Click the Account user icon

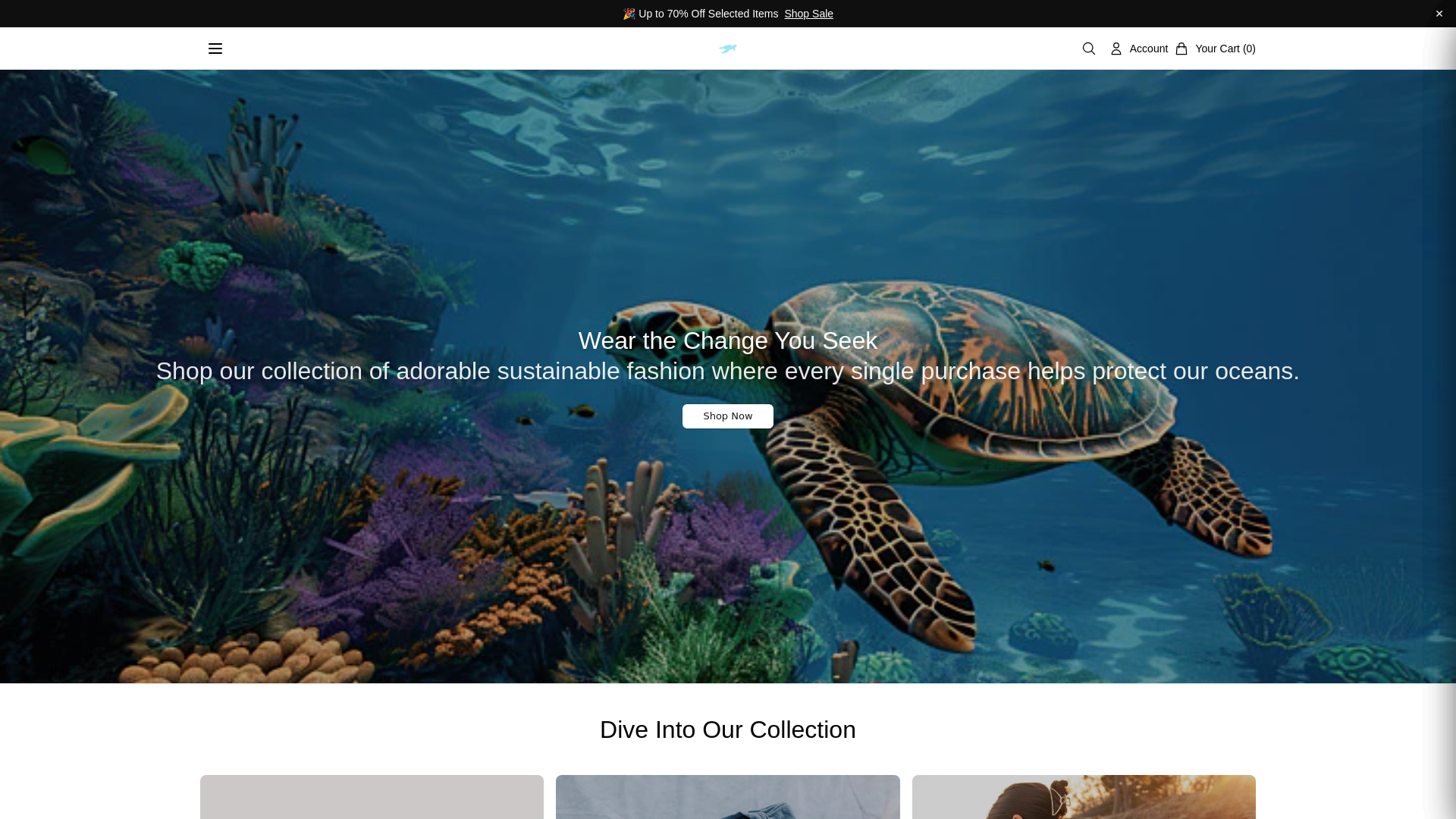coord(1116,49)
